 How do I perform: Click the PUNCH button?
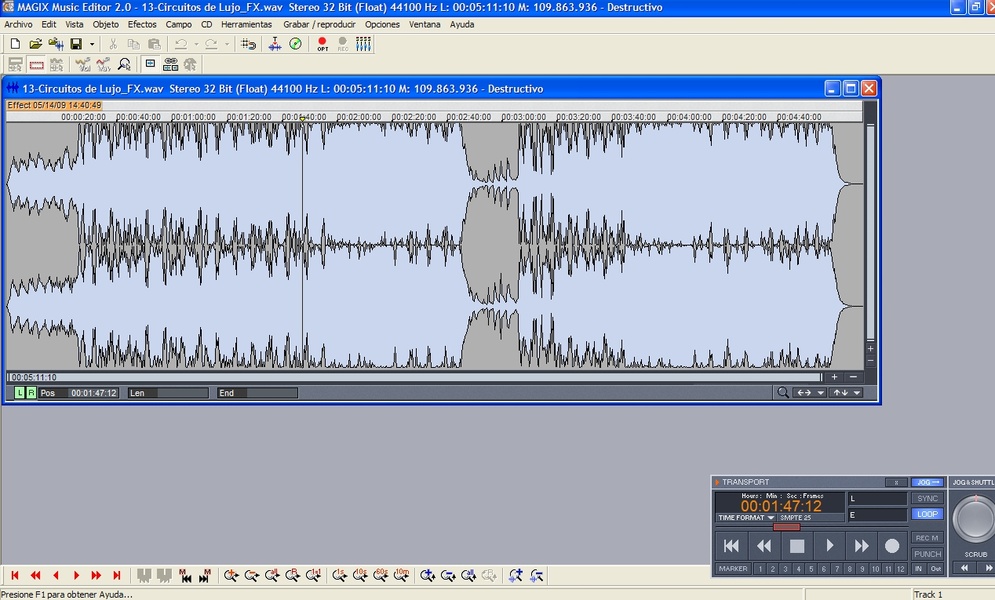tap(927, 554)
